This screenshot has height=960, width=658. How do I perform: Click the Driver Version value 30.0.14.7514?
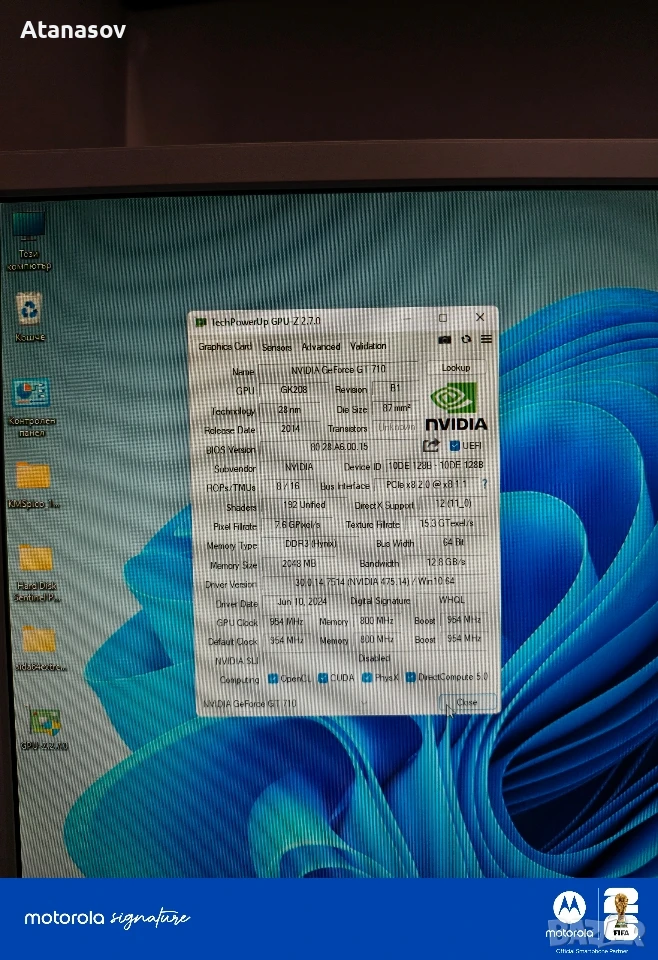tap(375, 582)
